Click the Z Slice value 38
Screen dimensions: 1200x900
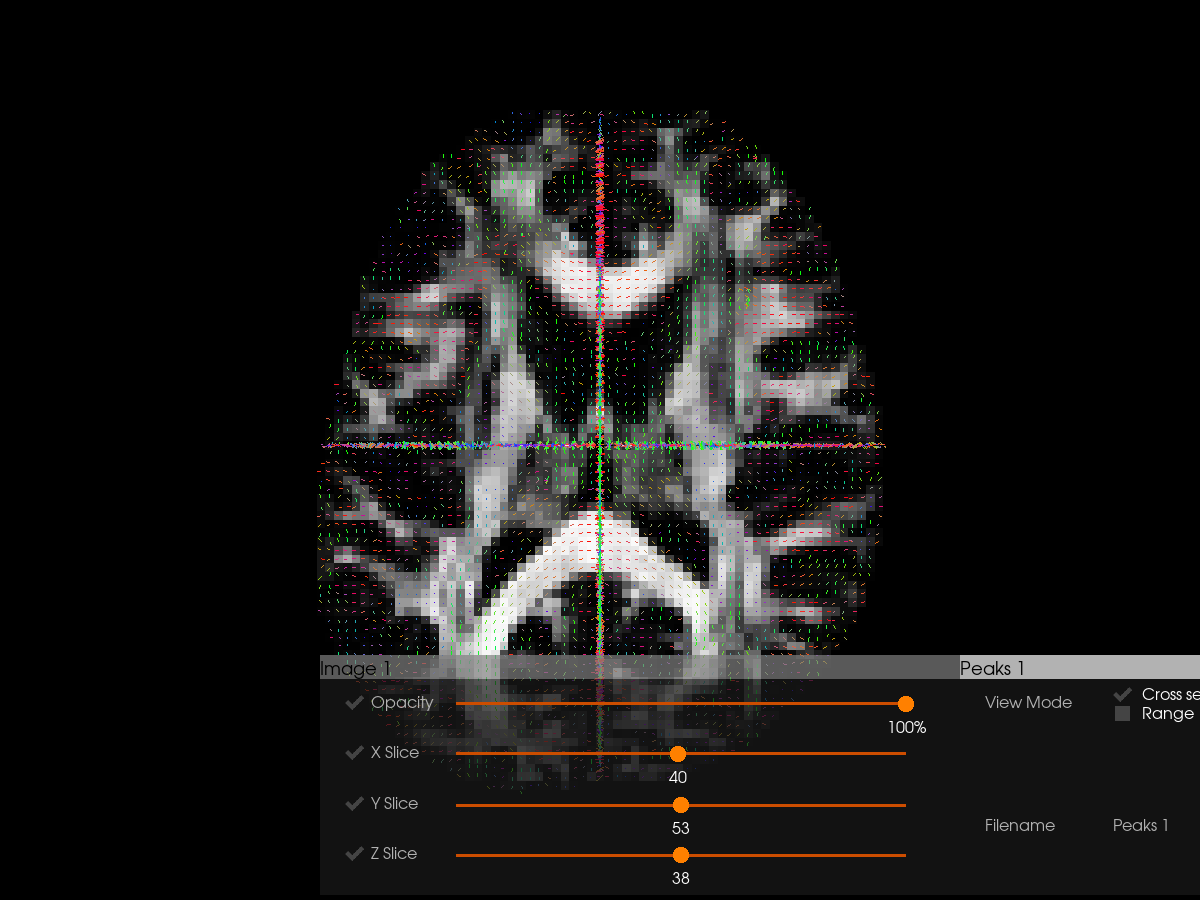point(681,879)
